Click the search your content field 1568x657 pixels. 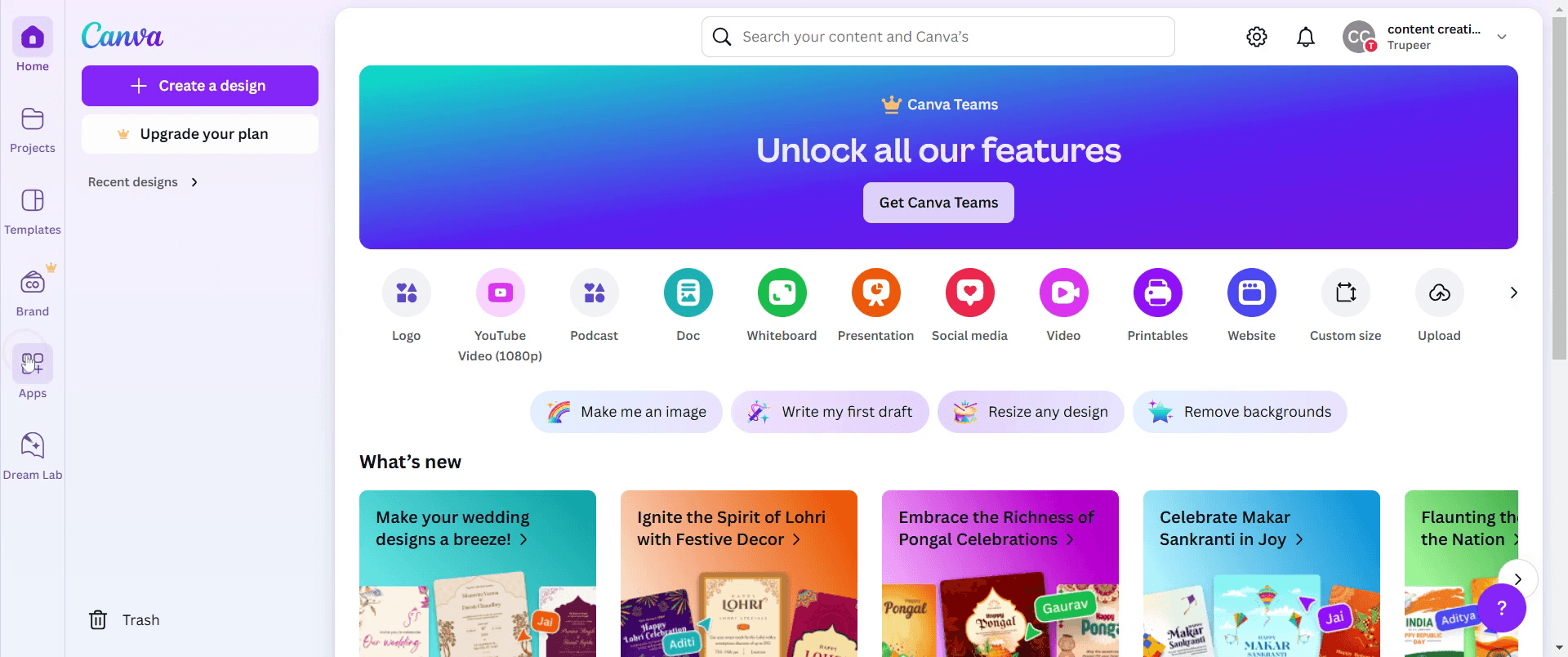(938, 37)
